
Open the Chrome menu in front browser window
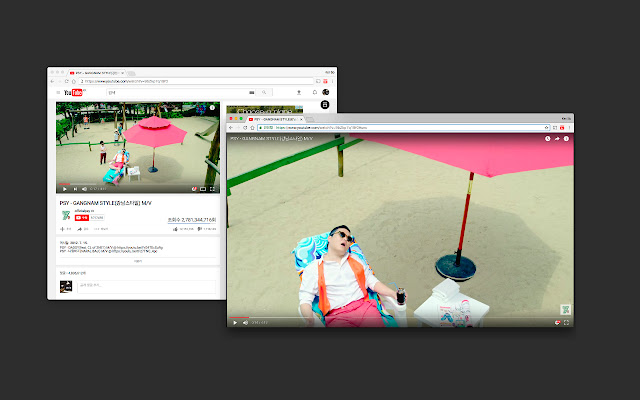[x=569, y=128]
